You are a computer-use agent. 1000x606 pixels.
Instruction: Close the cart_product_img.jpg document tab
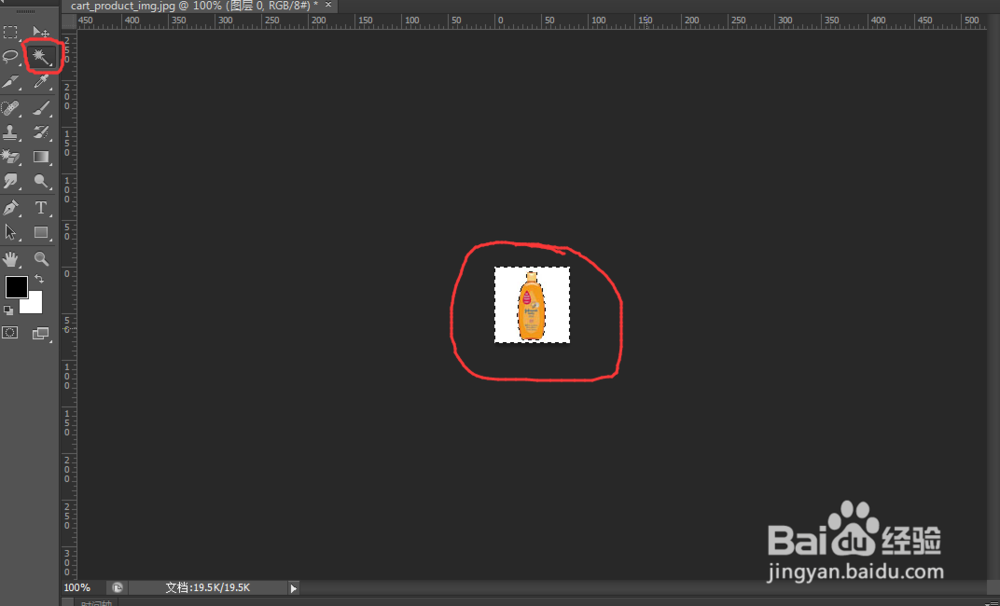click(x=328, y=5)
